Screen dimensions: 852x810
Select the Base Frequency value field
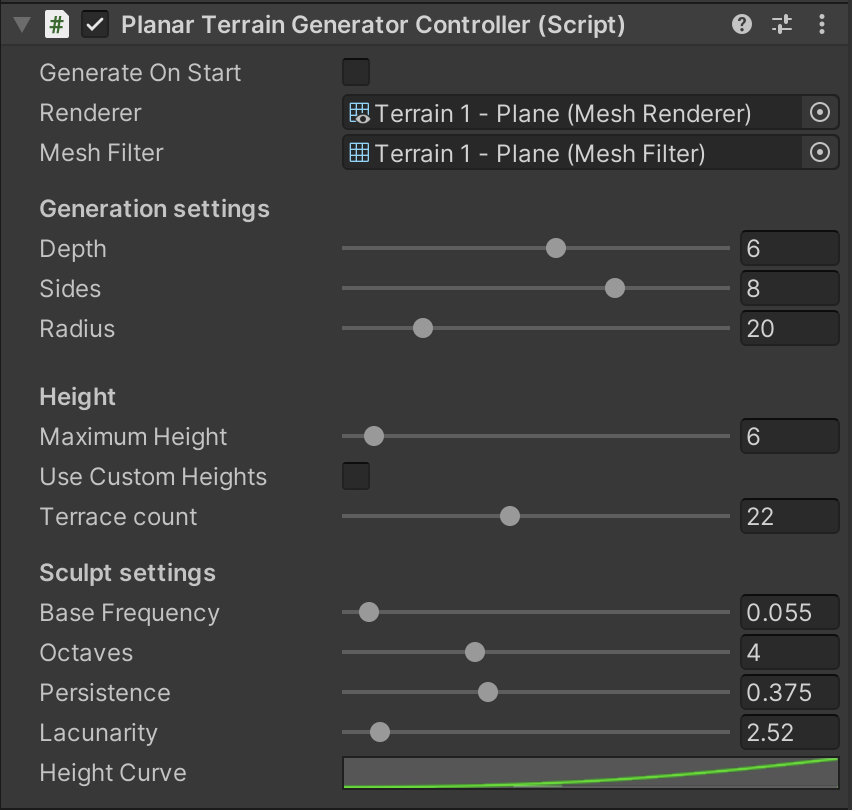pos(789,612)
